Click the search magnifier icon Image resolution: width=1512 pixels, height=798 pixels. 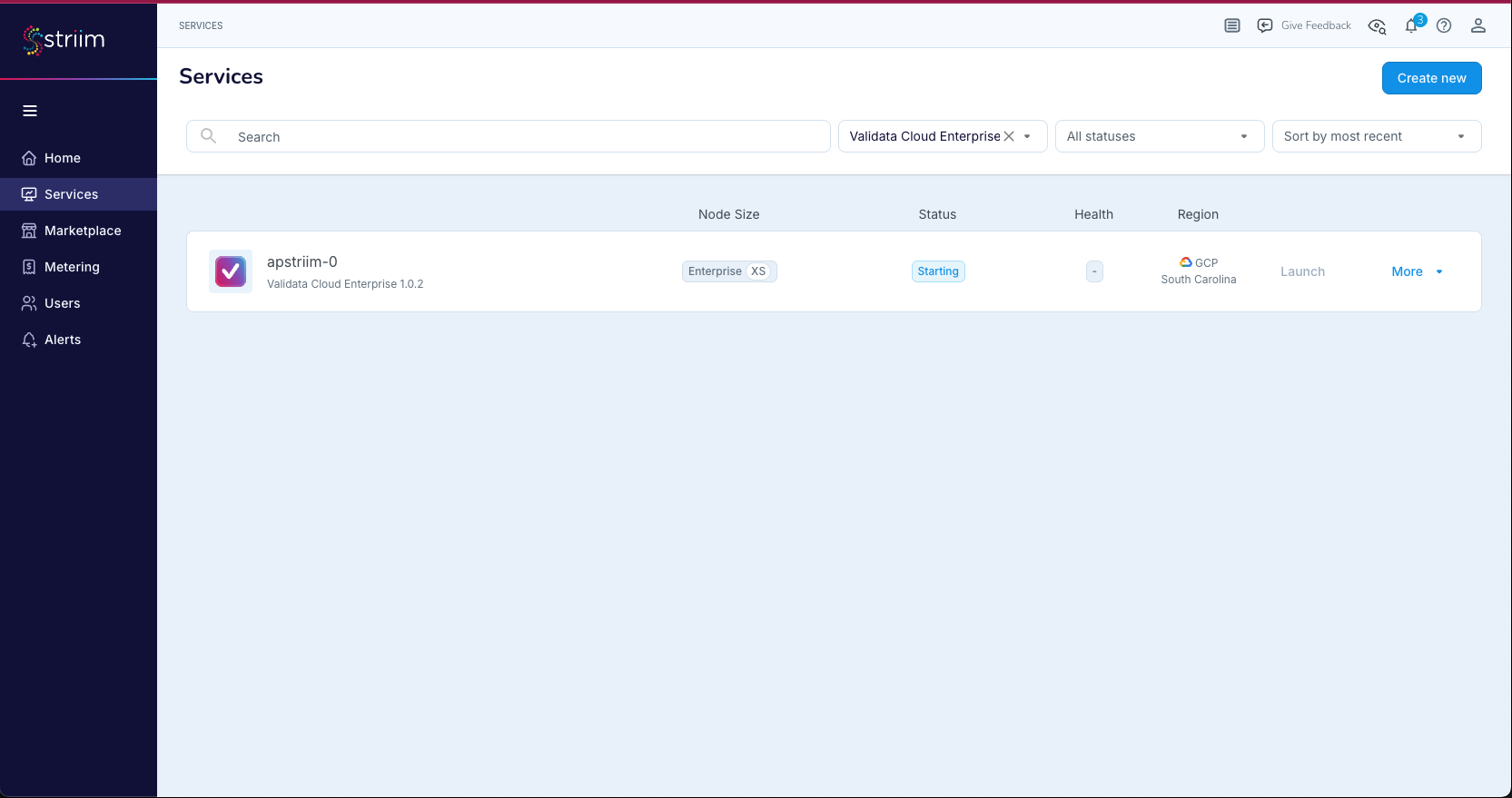pos(209,136)
